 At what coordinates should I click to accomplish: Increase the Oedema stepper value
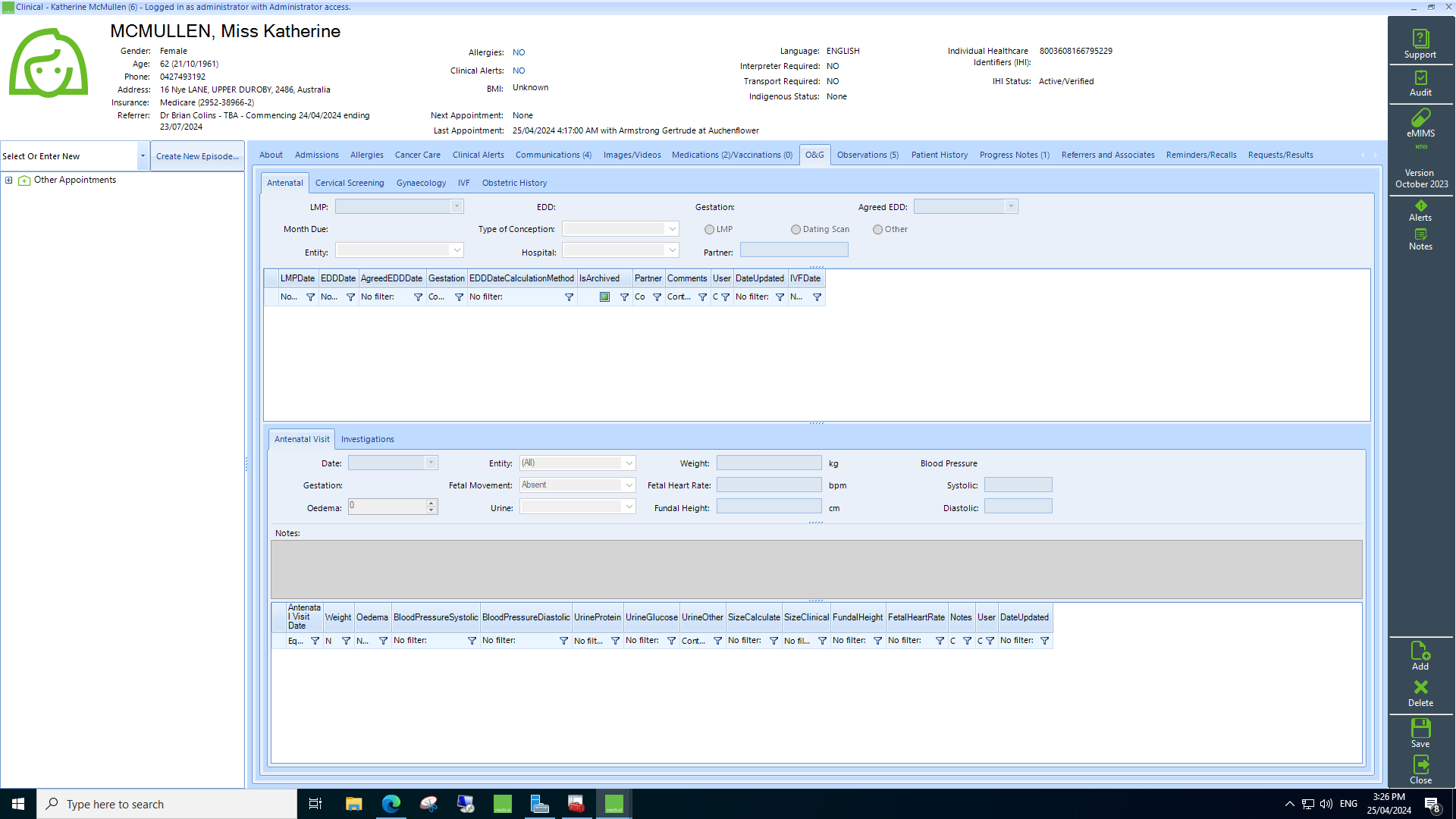point(431,503)
